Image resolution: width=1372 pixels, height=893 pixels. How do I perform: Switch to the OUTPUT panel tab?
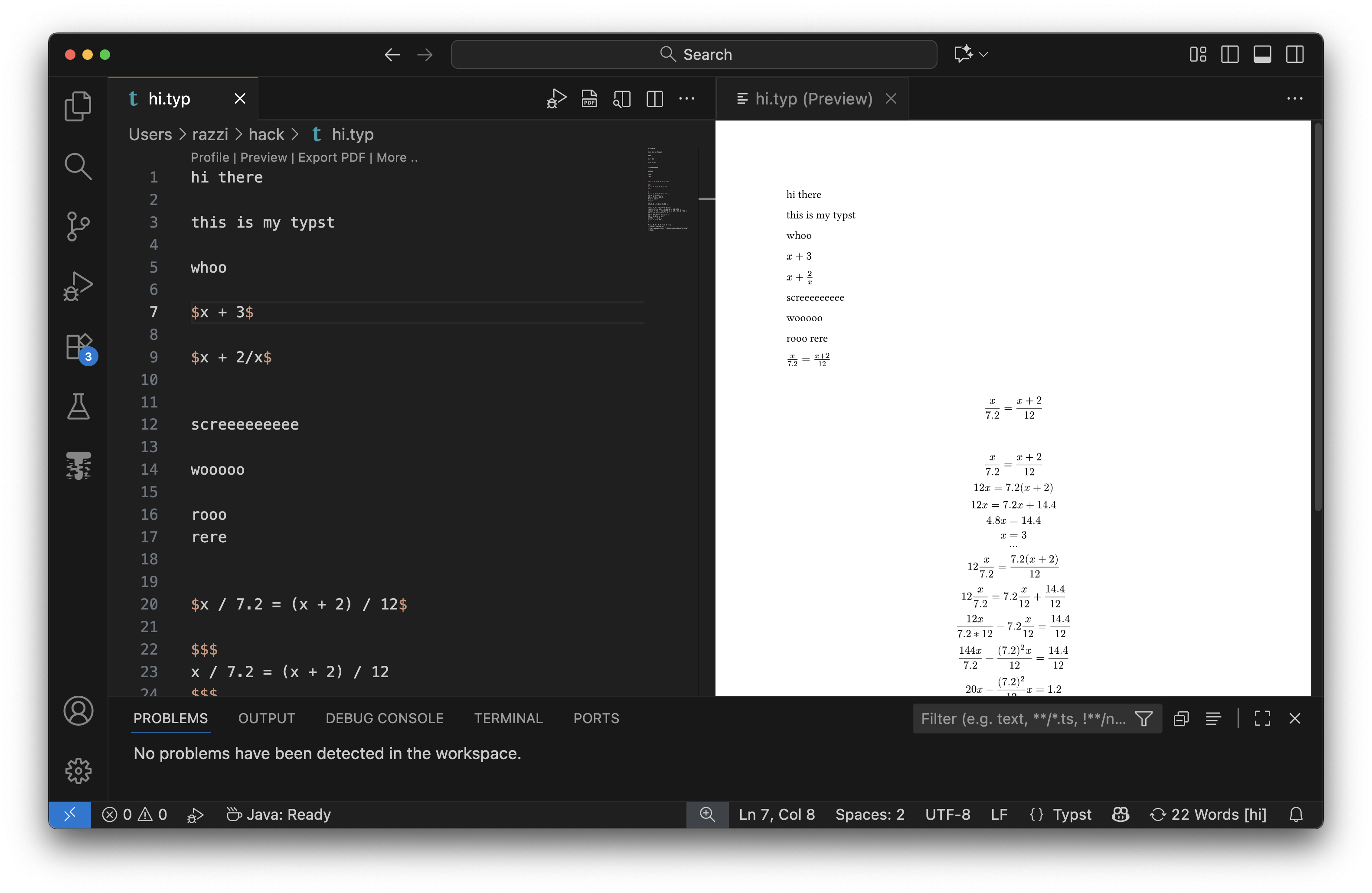266,718
